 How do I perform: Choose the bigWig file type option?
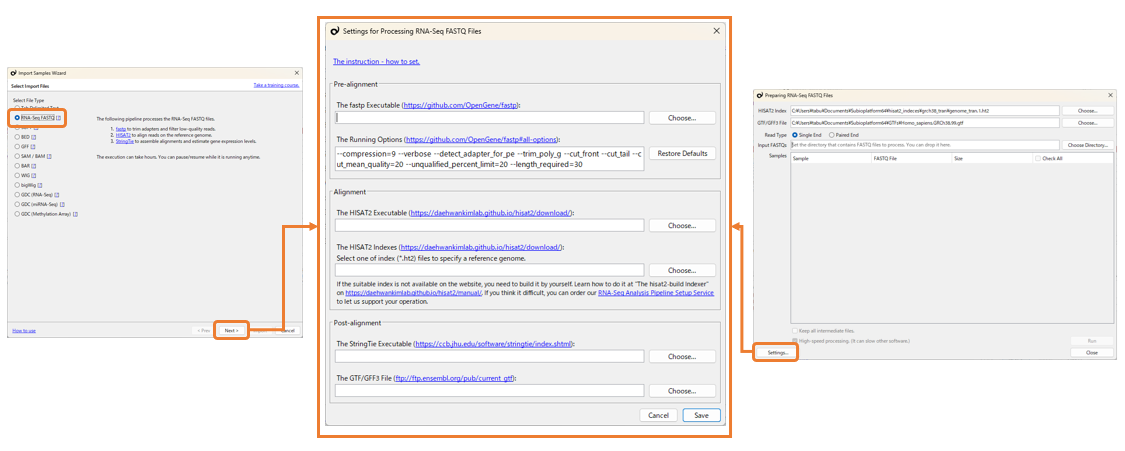(17, 185)
